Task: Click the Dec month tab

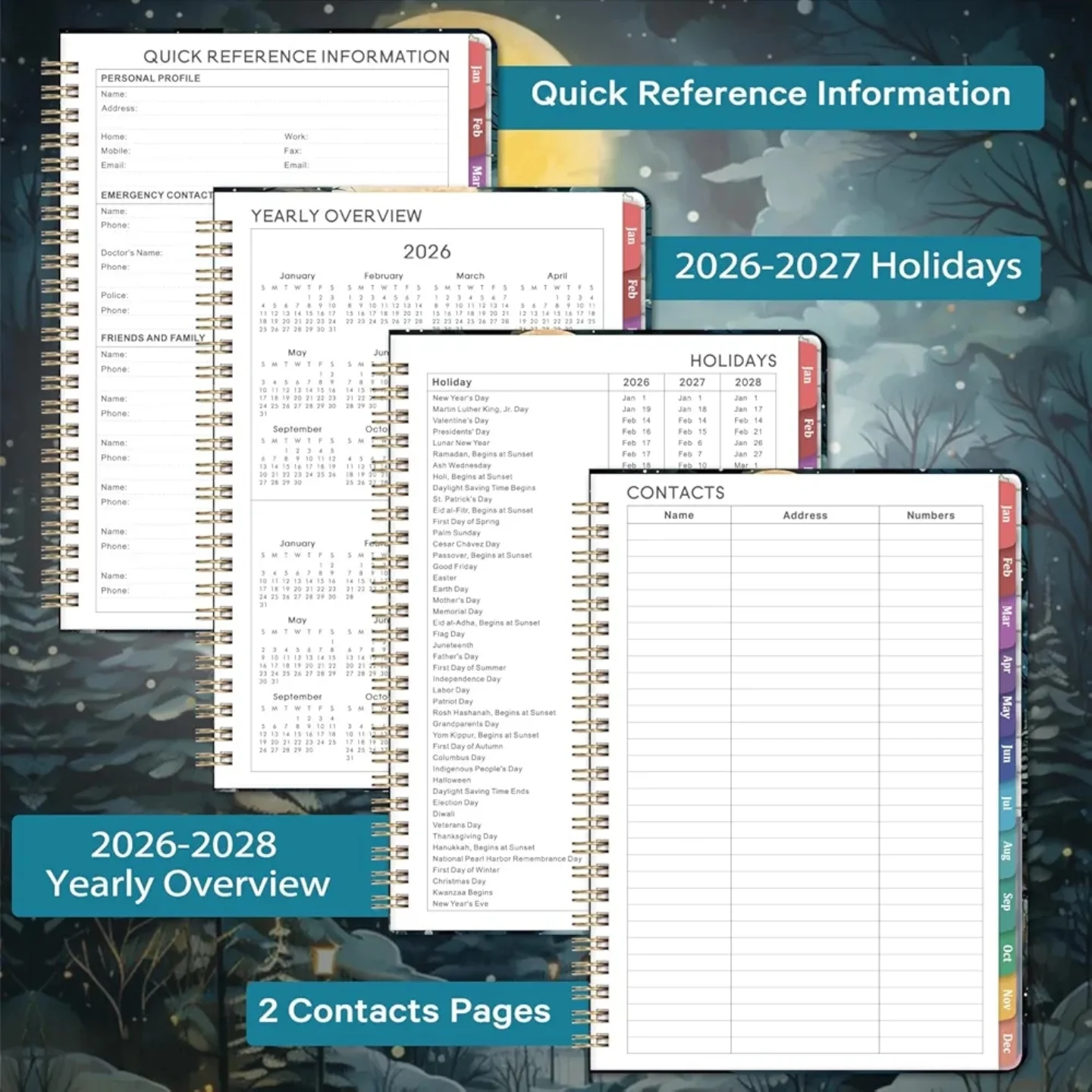Action: (1006, 1043)
